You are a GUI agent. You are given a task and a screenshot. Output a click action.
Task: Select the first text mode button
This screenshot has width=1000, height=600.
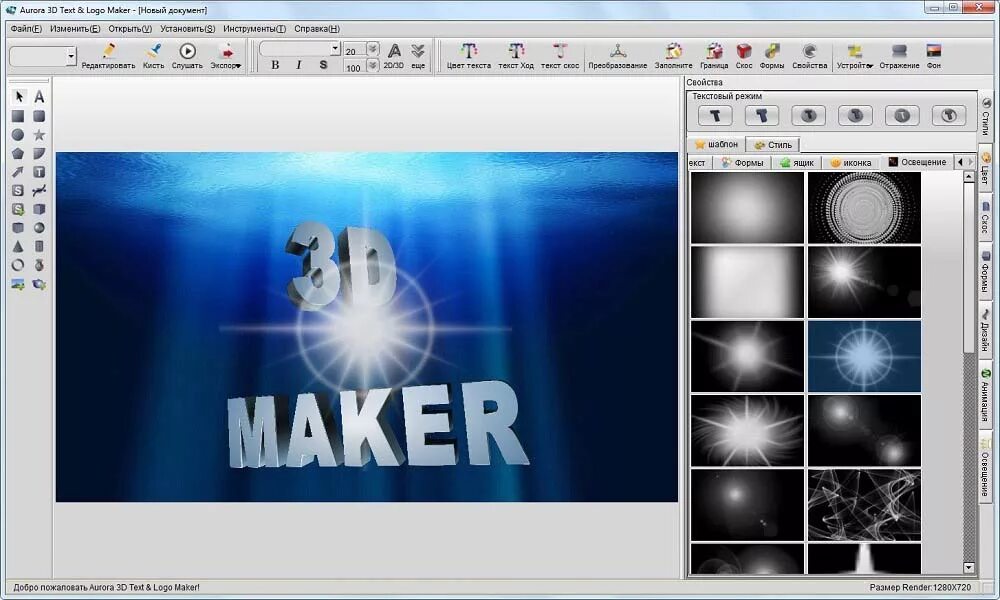(715, 115)
